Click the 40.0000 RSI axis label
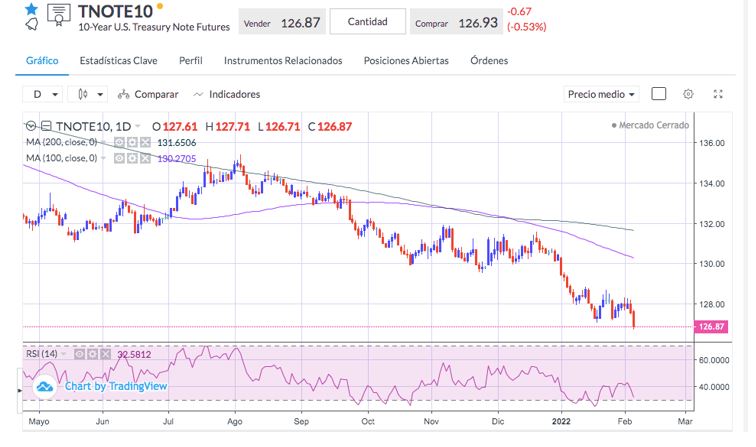Screen dimensions: 756x447 pyautogui.click(x=714, y=387)
